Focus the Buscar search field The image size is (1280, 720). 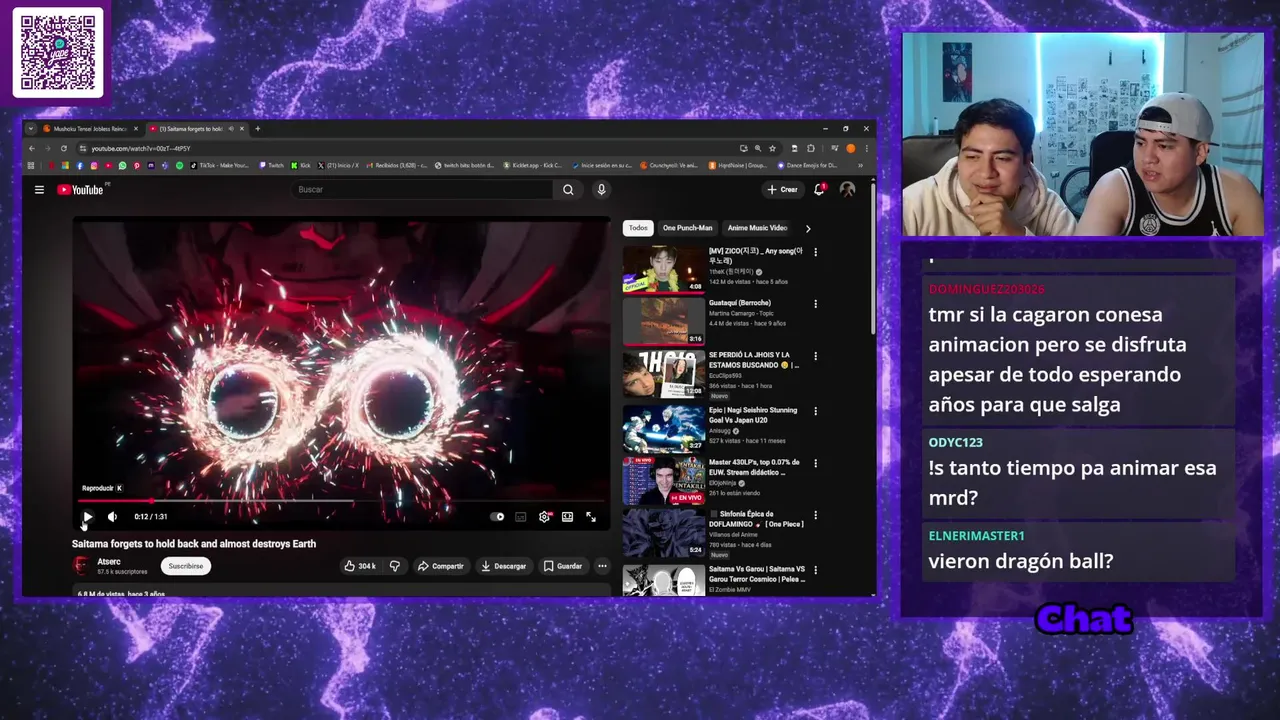[x=424, y=190]
